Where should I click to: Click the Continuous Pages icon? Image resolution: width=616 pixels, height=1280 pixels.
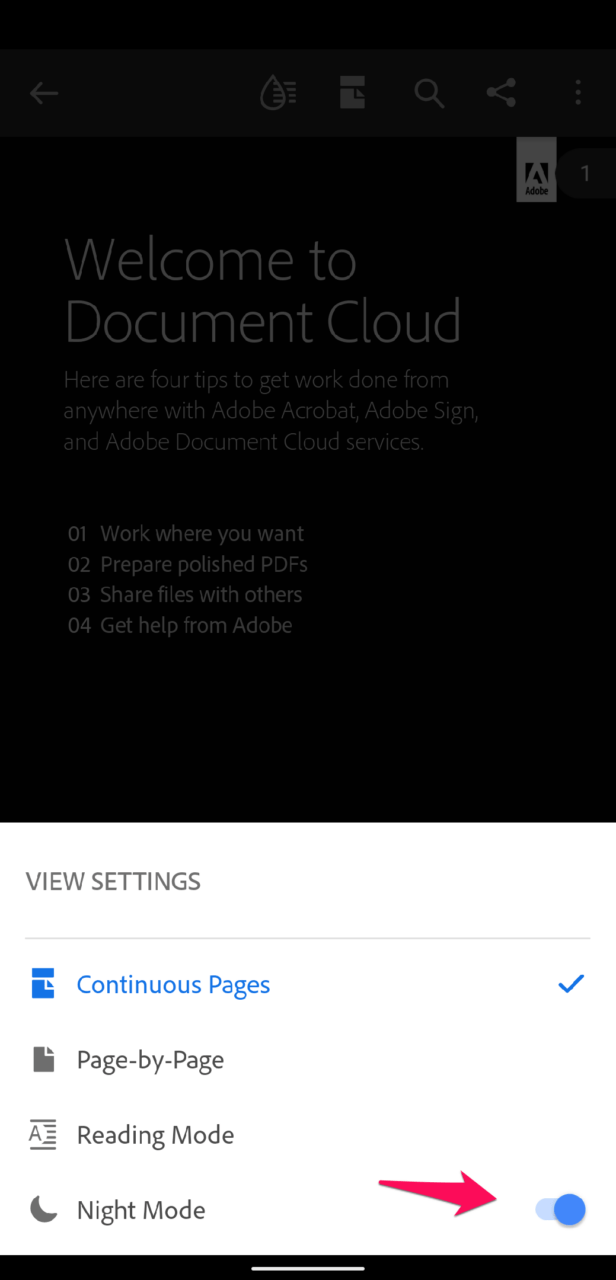(42, 983)
